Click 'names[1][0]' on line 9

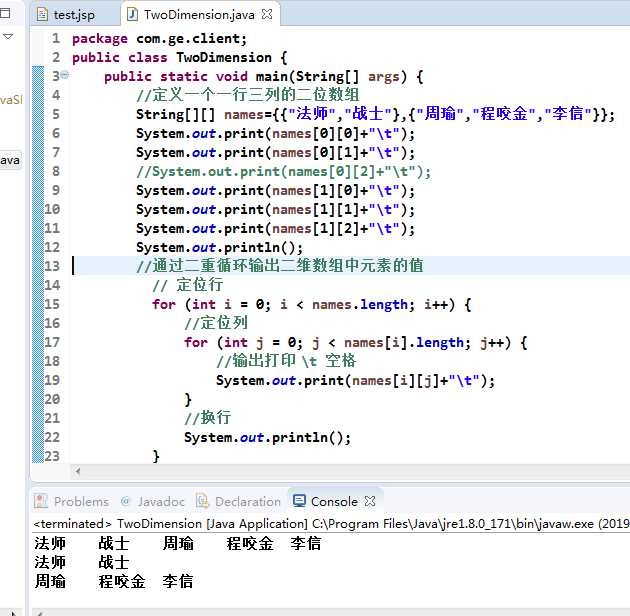pos(316,191)
